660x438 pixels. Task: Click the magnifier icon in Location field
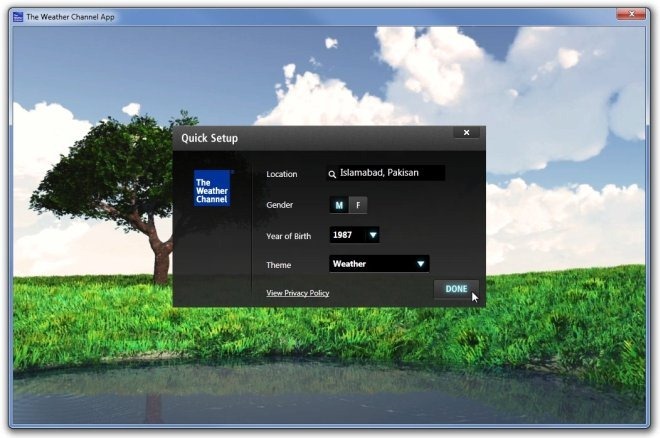click(332, 174)
